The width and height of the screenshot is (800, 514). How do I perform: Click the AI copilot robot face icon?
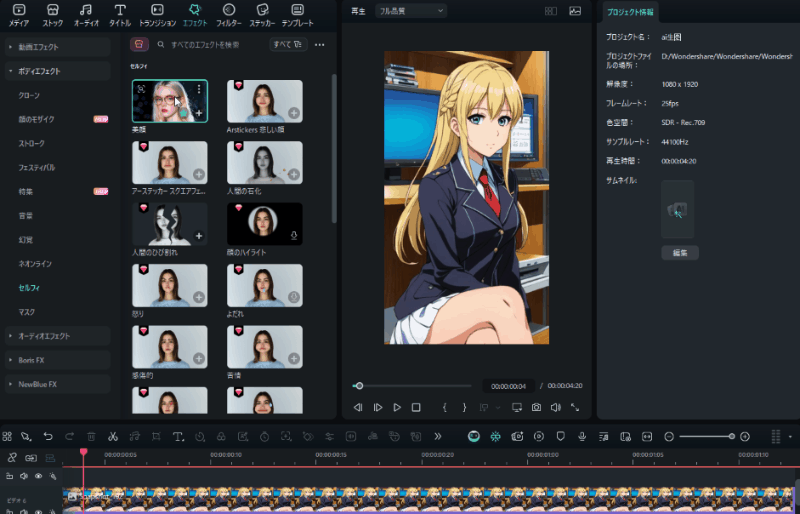474,436
